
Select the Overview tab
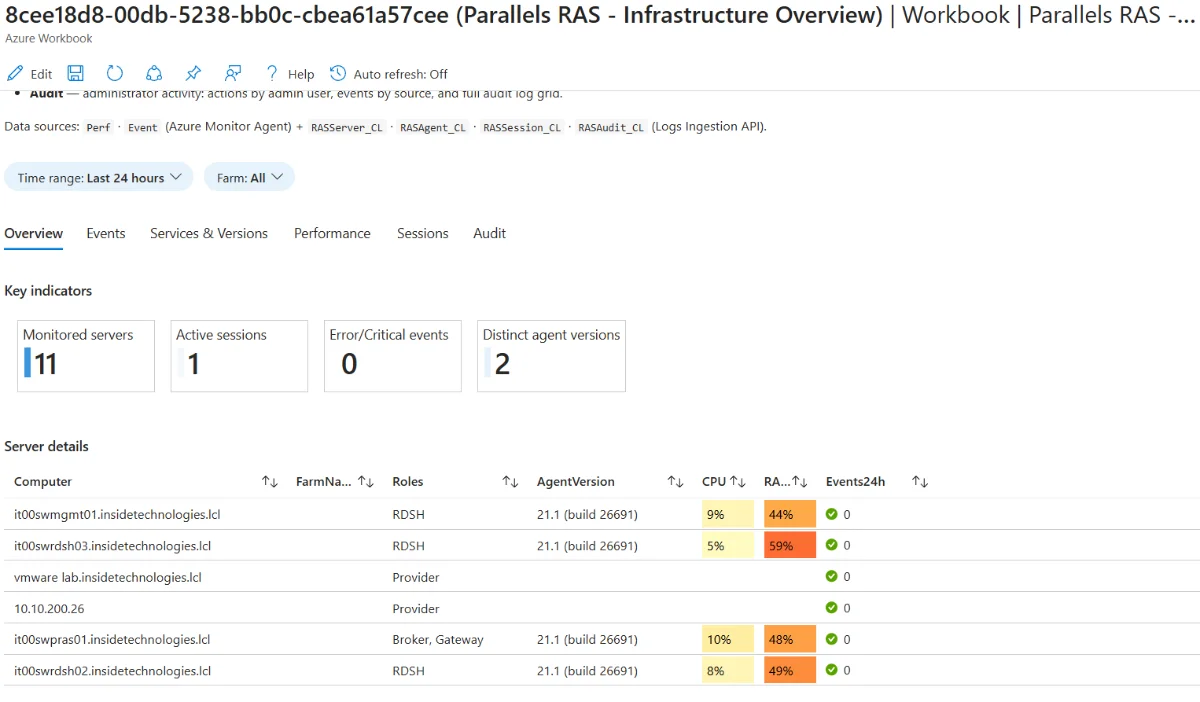coord(33,233)
